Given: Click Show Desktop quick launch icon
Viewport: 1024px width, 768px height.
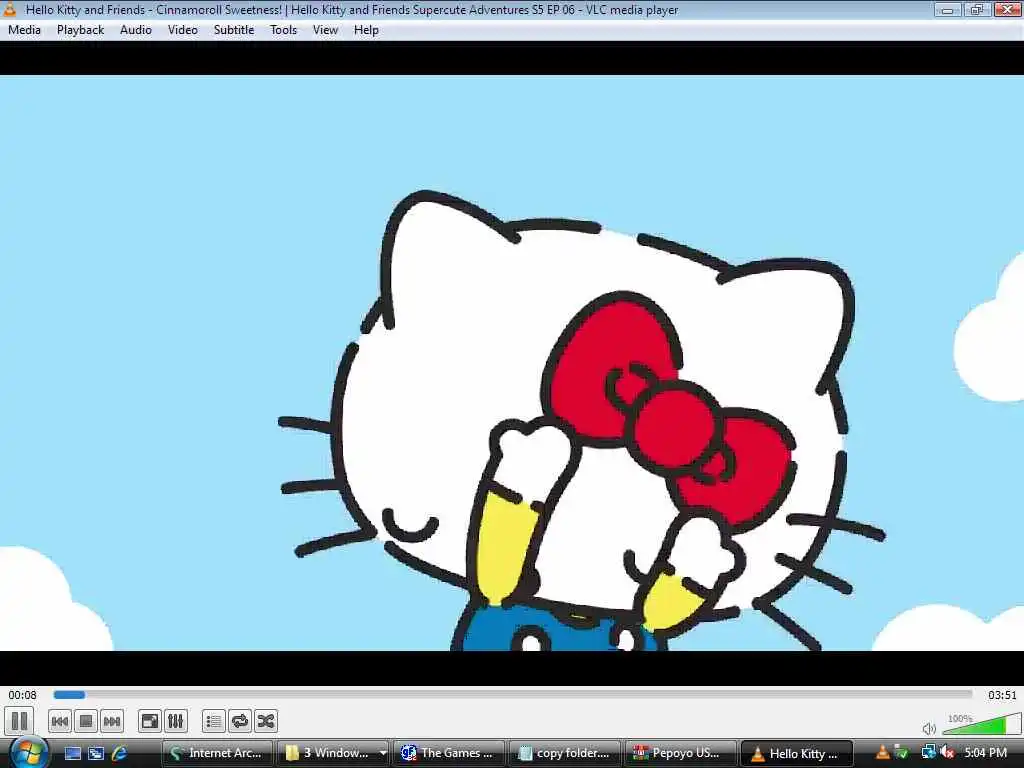Looking at the screenshot, I should [x=72, y=753].
